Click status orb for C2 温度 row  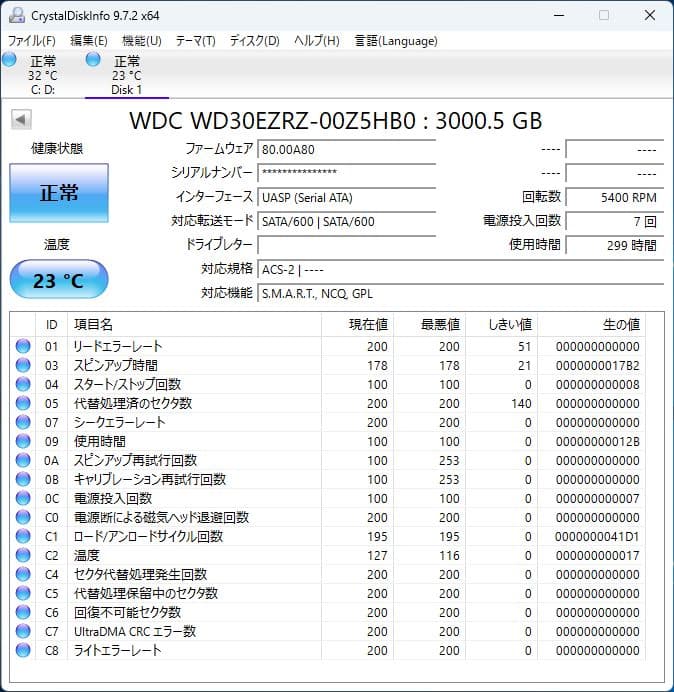point(23,555)
